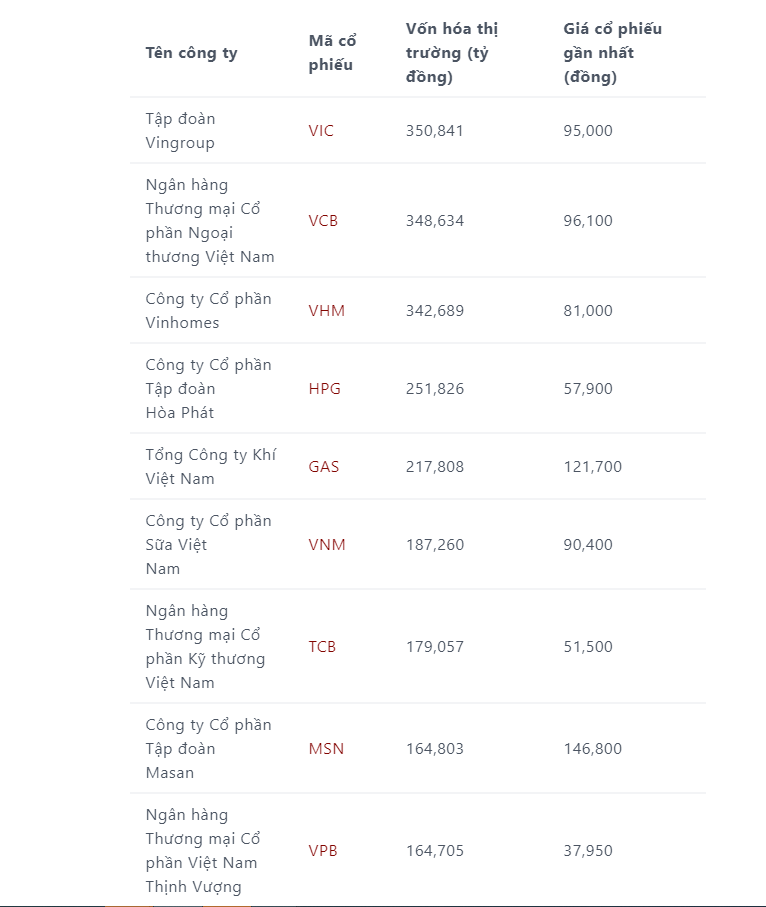
Task: Select Vietcombank market cap 348,634
Action: (x=435, y=221)
